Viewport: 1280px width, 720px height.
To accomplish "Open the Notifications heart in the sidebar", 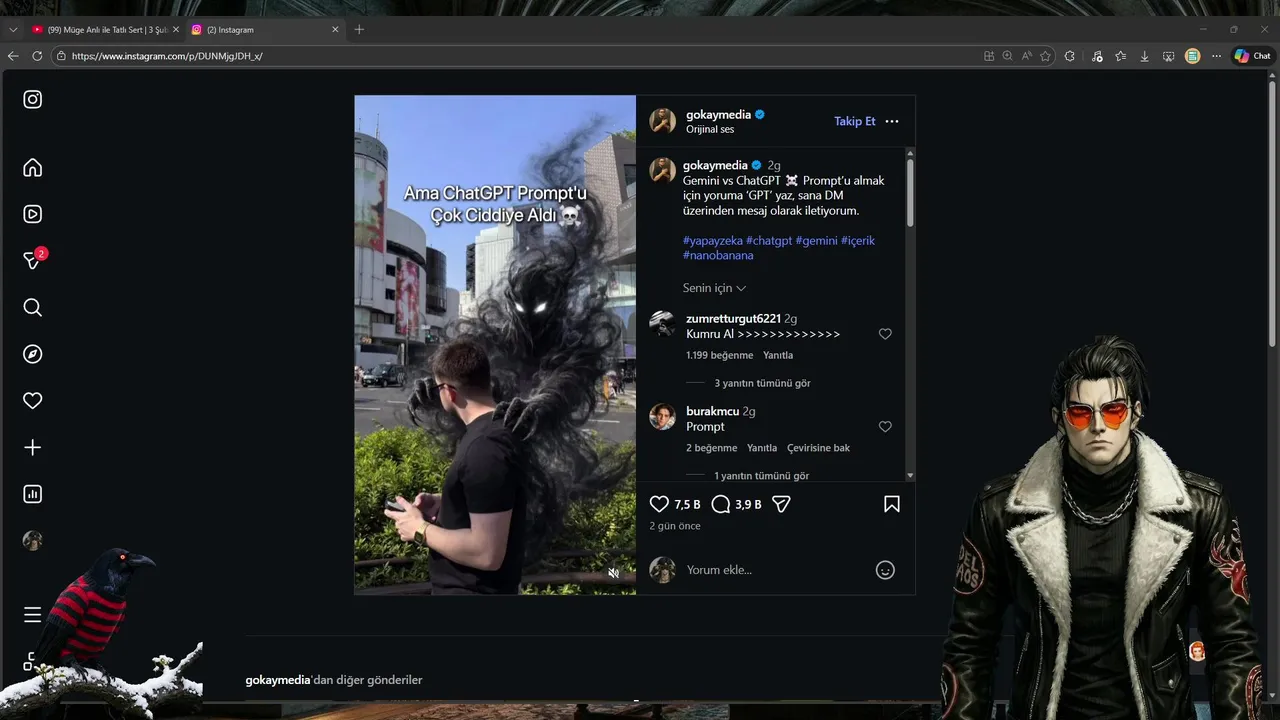I will click(33, 400).
